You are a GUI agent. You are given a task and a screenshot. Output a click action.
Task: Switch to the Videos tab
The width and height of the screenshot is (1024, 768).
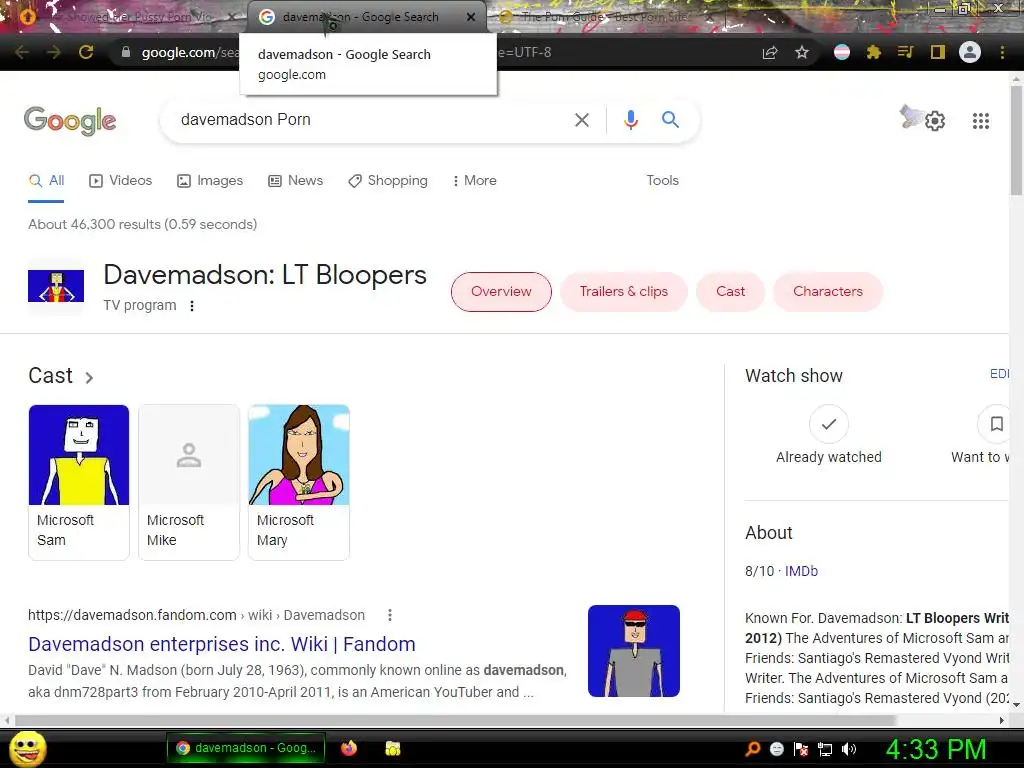pyautogui.click(x=121, y=181)
